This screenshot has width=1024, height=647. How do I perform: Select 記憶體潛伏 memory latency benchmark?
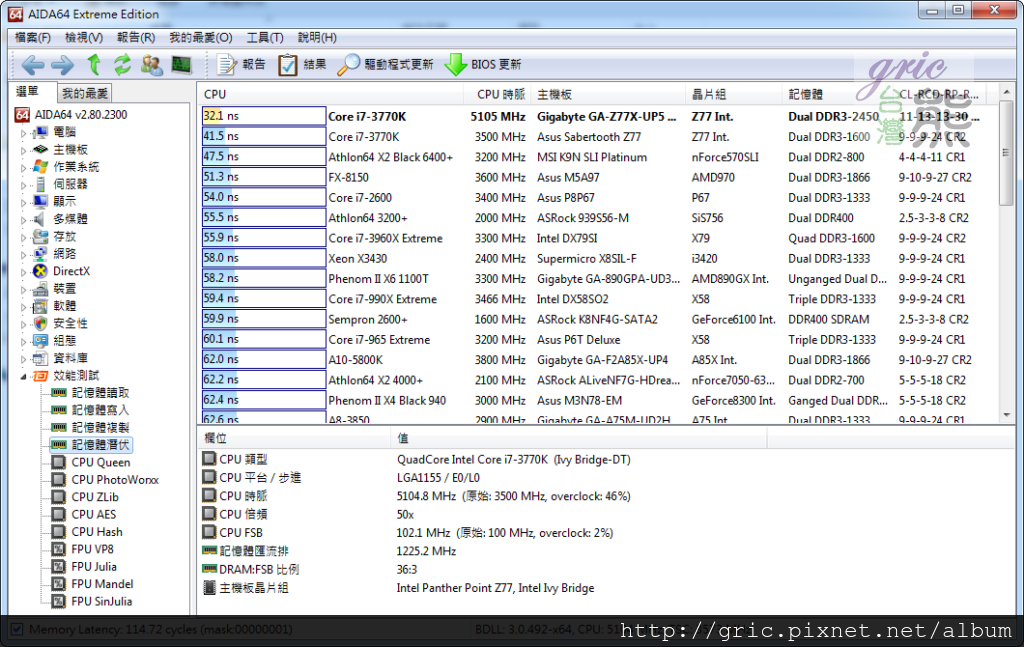click(91, 445)
